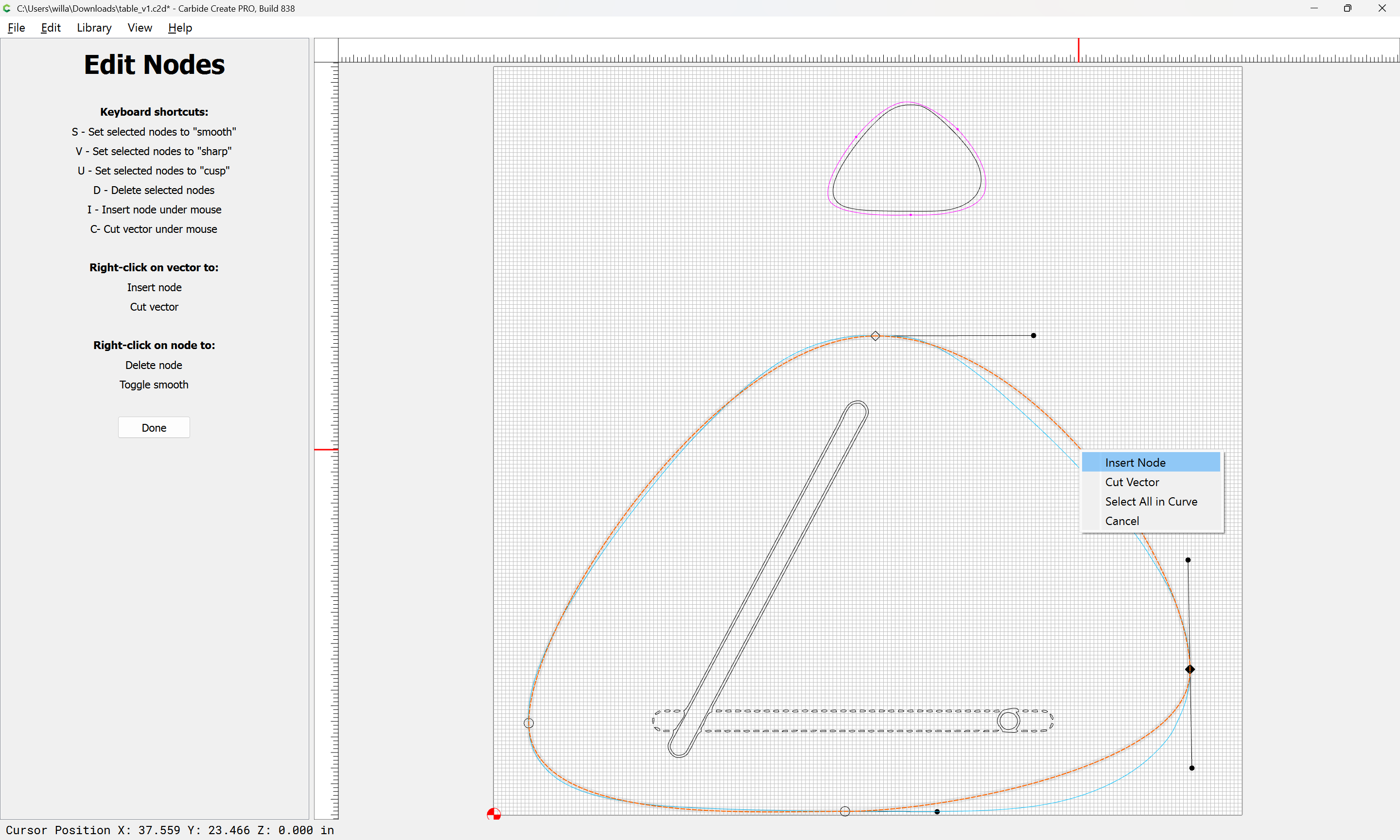Choose Insert Node from context menu
This screenshot has height=840, width=1400.
[x=1135, y=462]
